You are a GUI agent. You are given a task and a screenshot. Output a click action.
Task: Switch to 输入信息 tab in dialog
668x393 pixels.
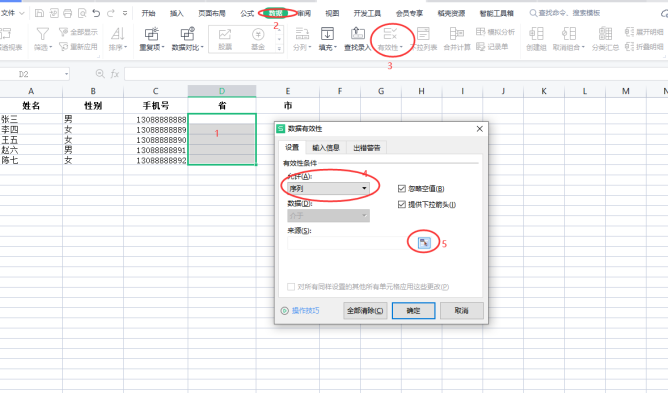[326, 147]
